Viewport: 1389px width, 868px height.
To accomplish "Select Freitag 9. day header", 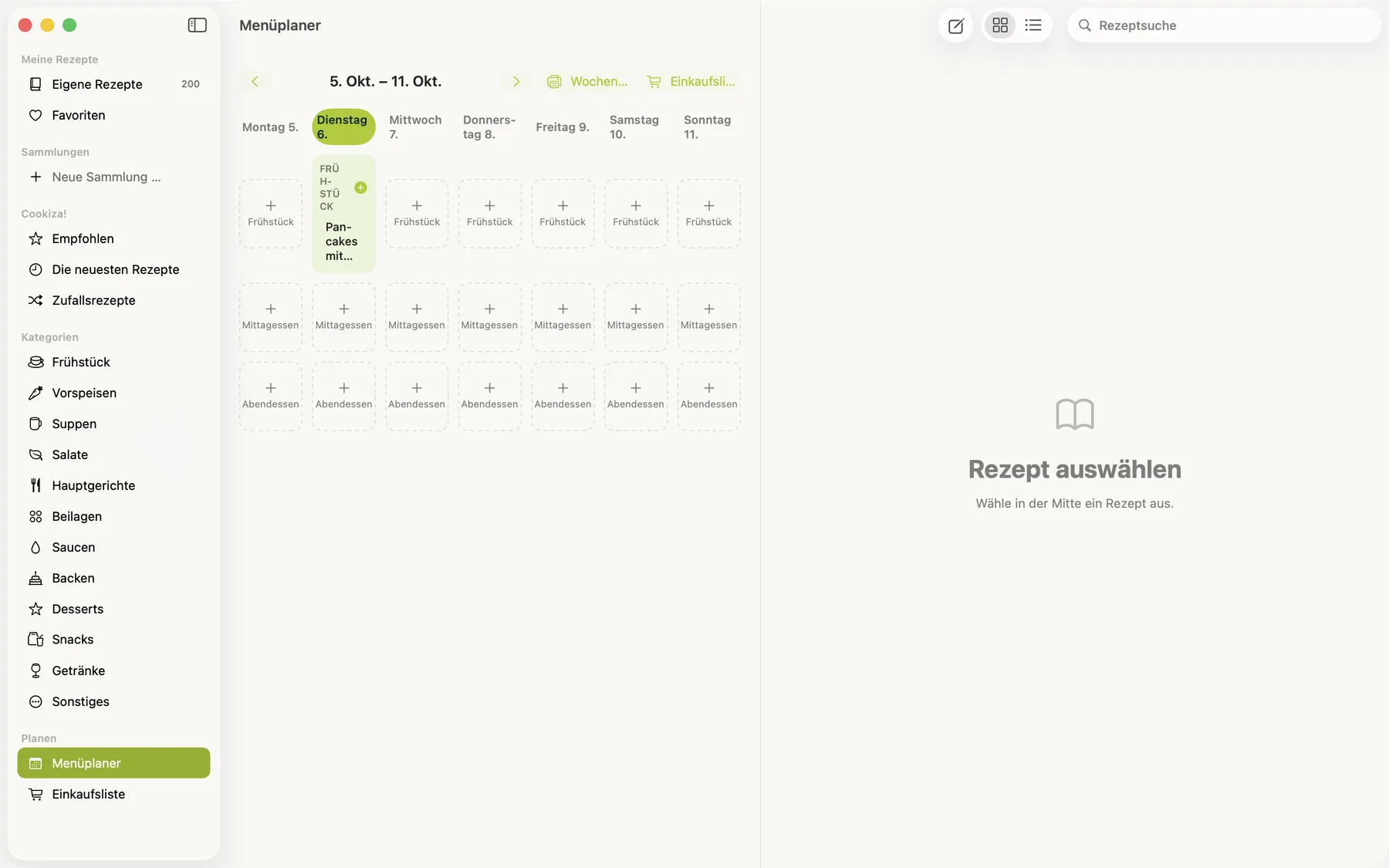I will (x=563, y=127).
